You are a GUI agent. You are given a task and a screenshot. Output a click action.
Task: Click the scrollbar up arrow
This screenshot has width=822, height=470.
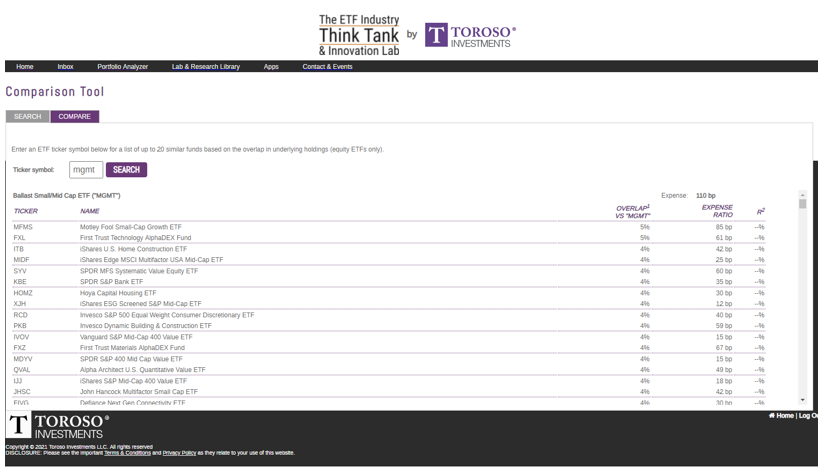point(803,195)
